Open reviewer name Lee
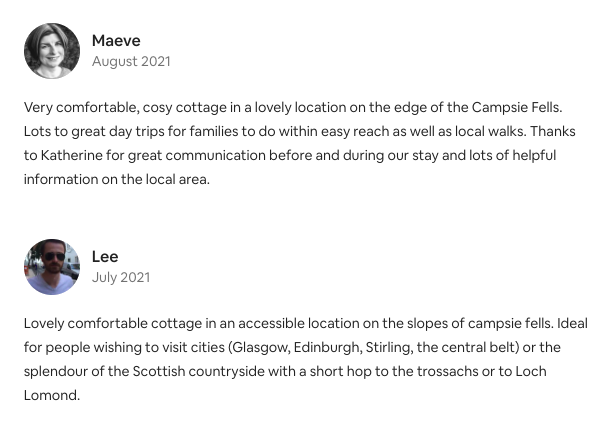The width and height of the screenshot is (601, 424). pos(105,256)
